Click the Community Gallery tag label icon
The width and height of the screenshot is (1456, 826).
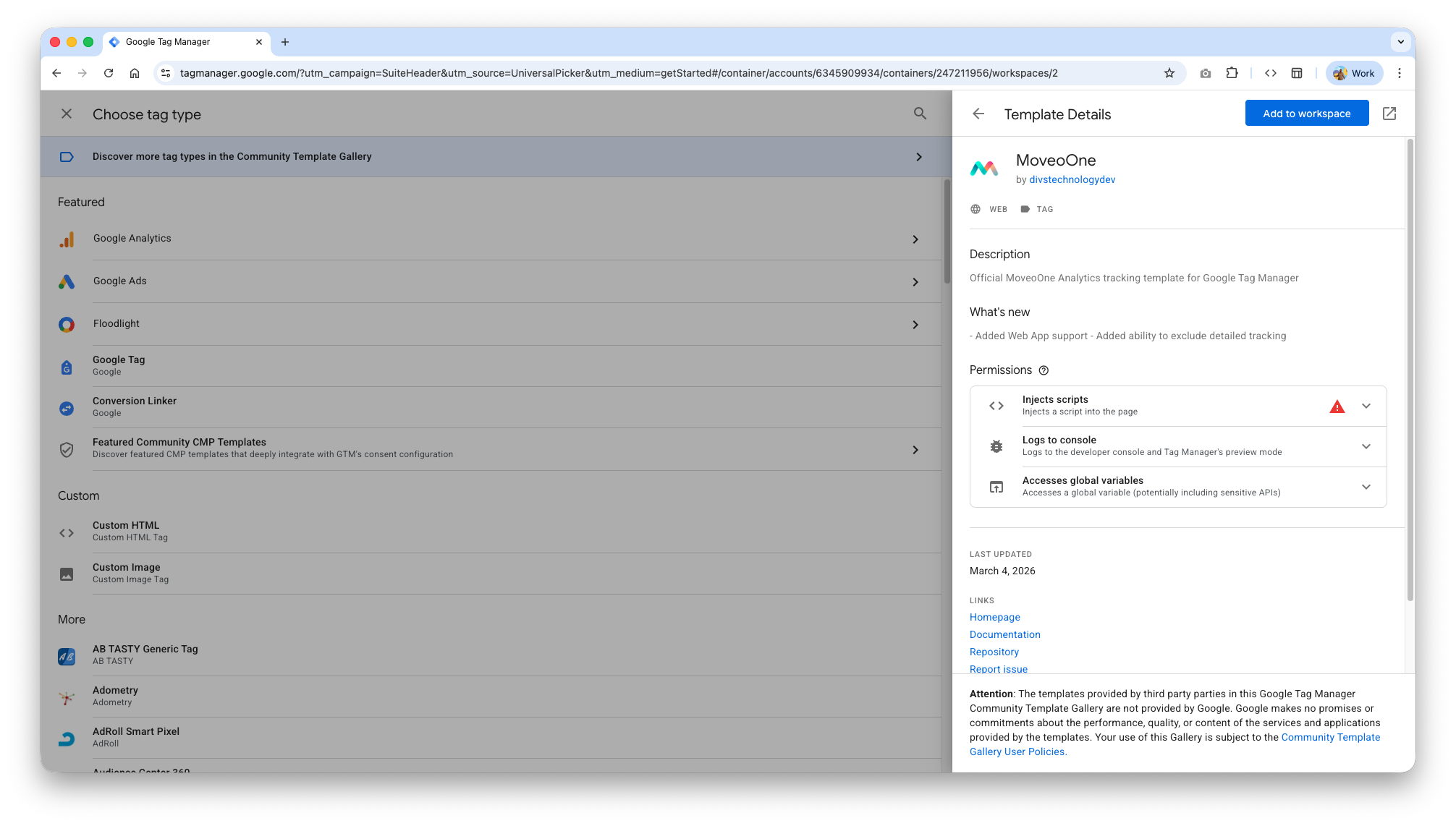pos(67,157)
